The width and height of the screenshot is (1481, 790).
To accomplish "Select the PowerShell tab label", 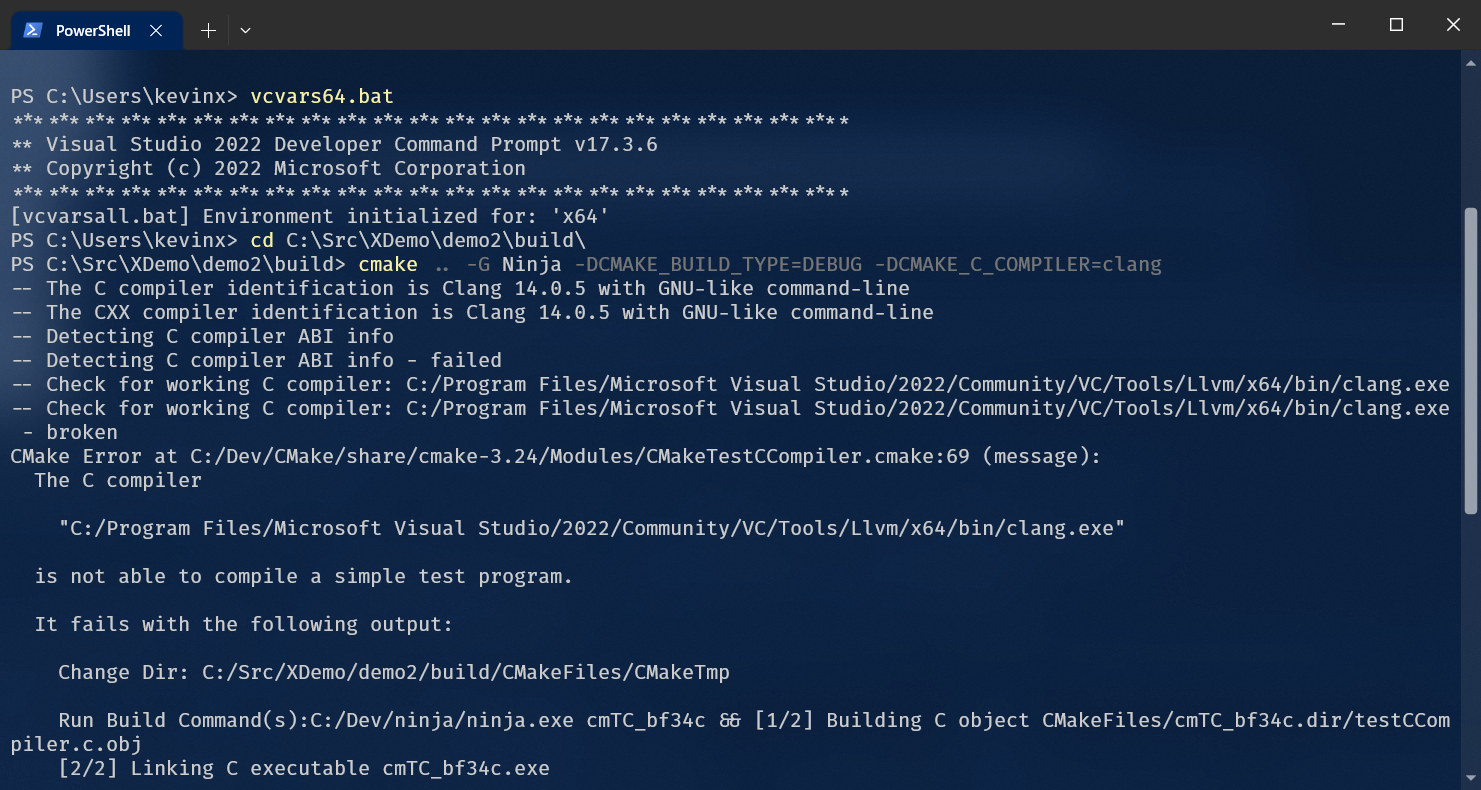I will (93, 30).
